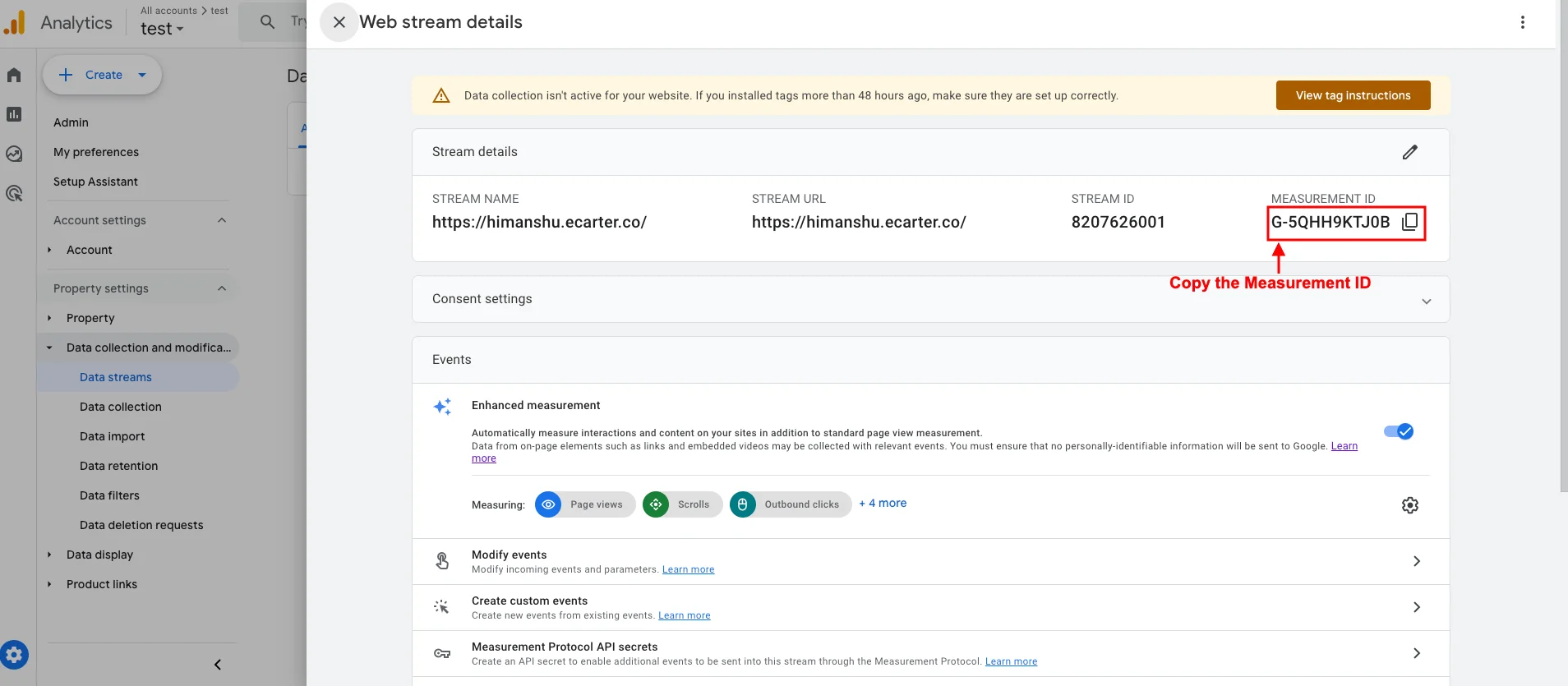Edit stream details with pencil icon

click(1409, 152)
